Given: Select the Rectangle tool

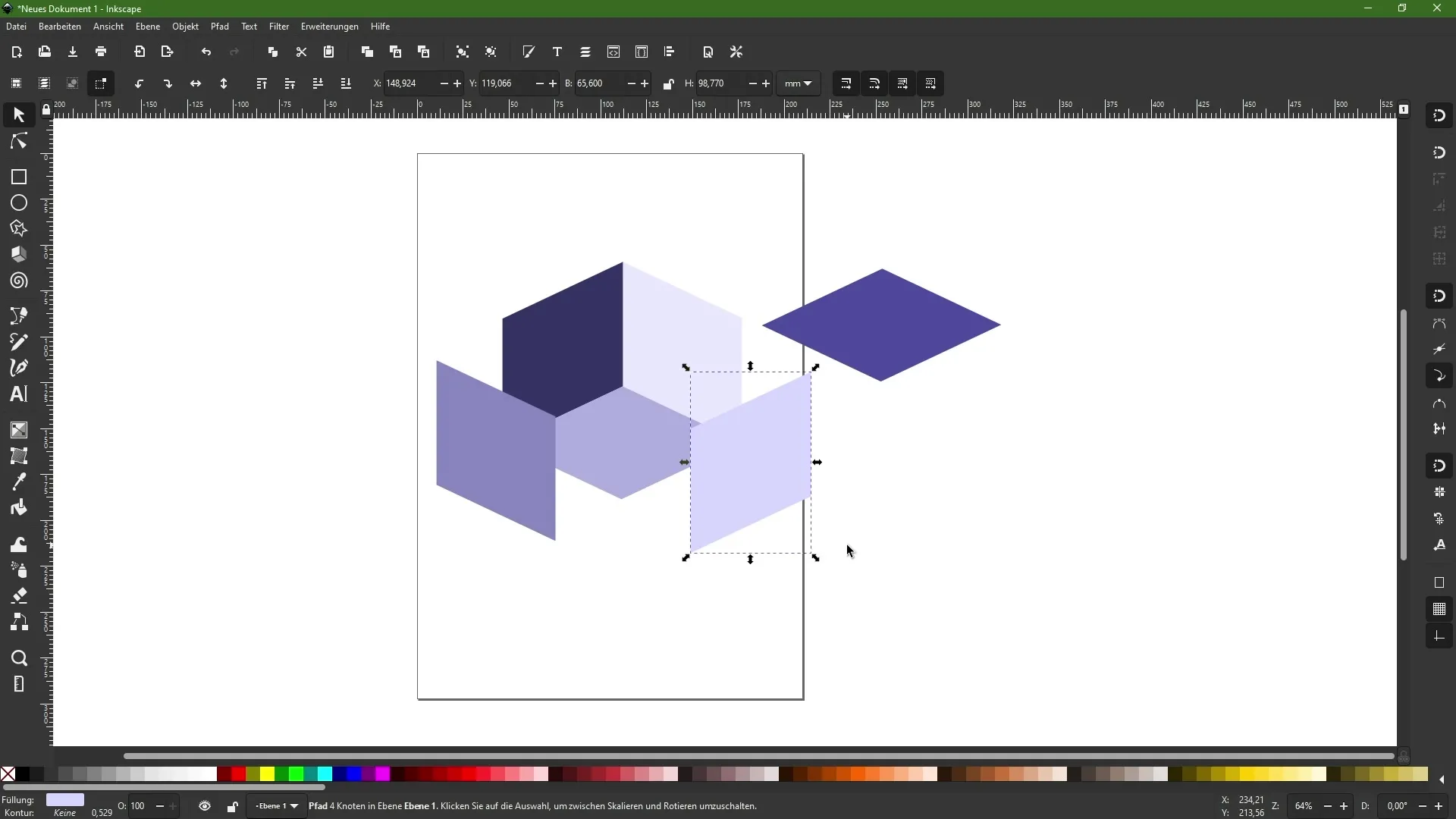Looking at the screenshot, I should (19, 177).
